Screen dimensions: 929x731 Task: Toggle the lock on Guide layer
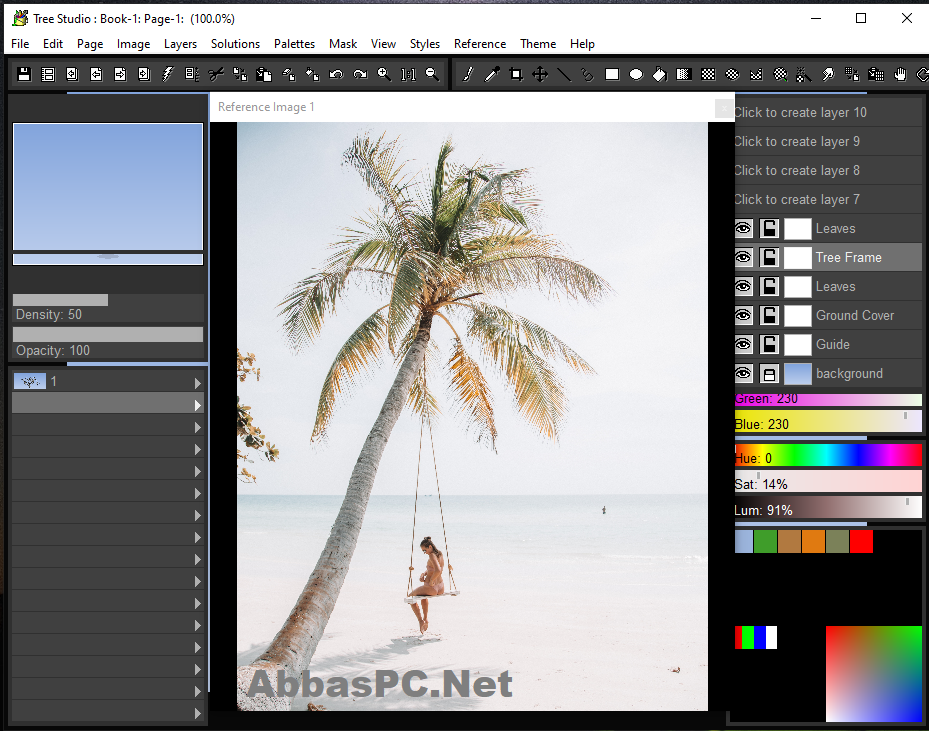click(x=769, y=345)
